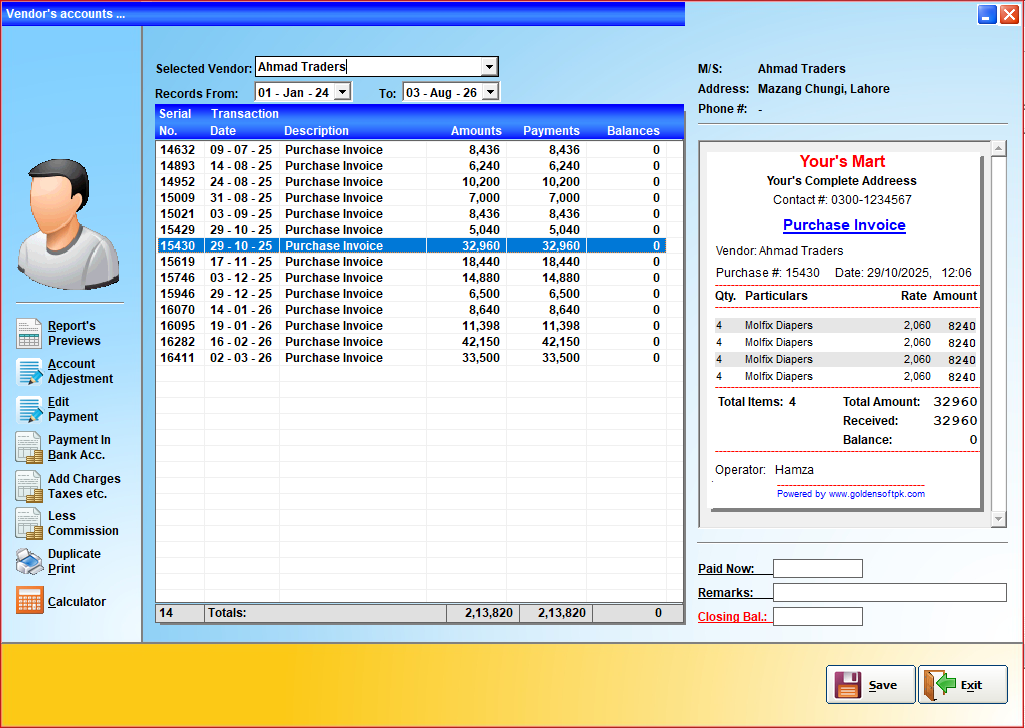Click the Transaction Date column header
1025x728 pixels.
tap(244, 122)
